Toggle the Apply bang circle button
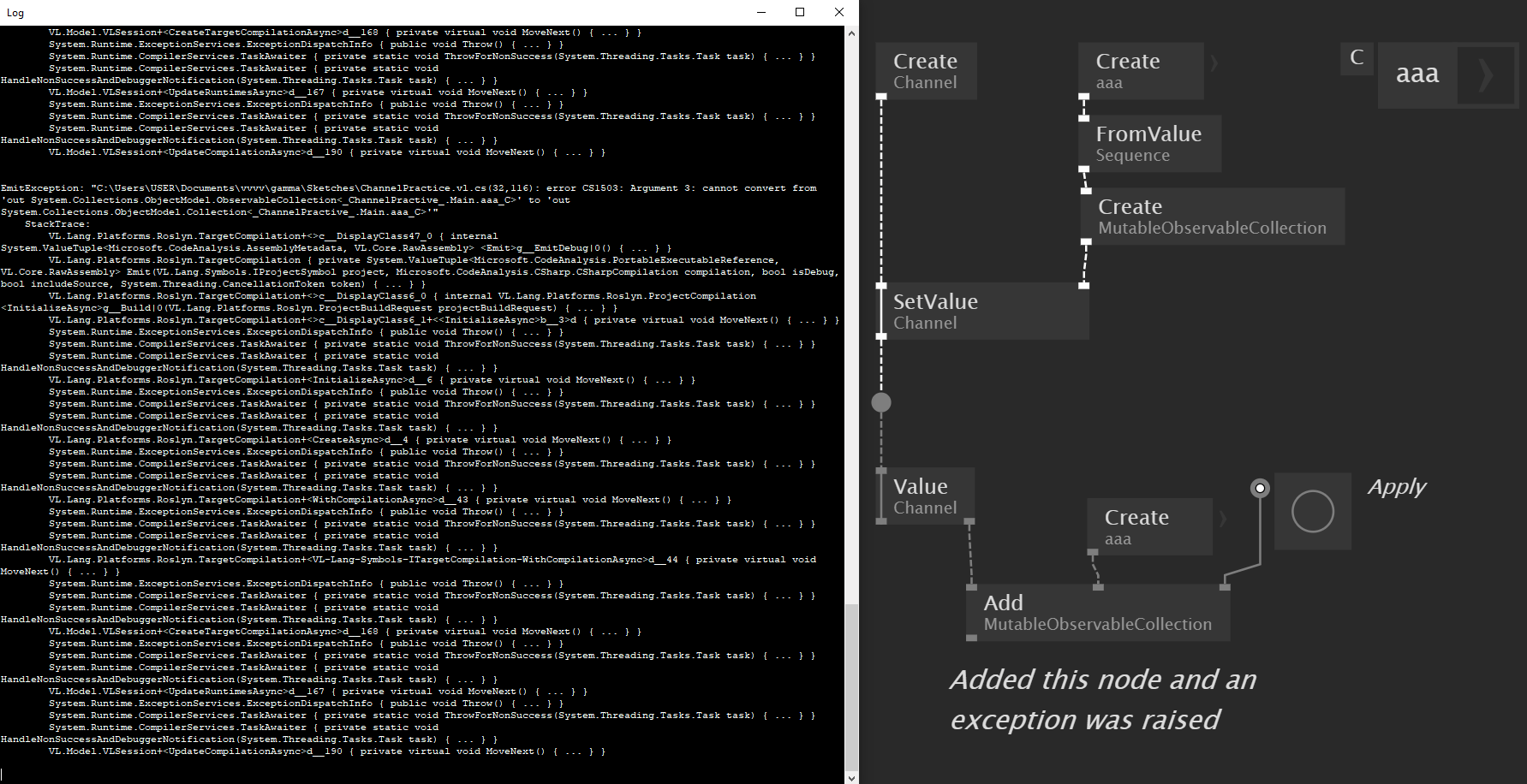This screenshot has height=784, width=1527. 1313,511
